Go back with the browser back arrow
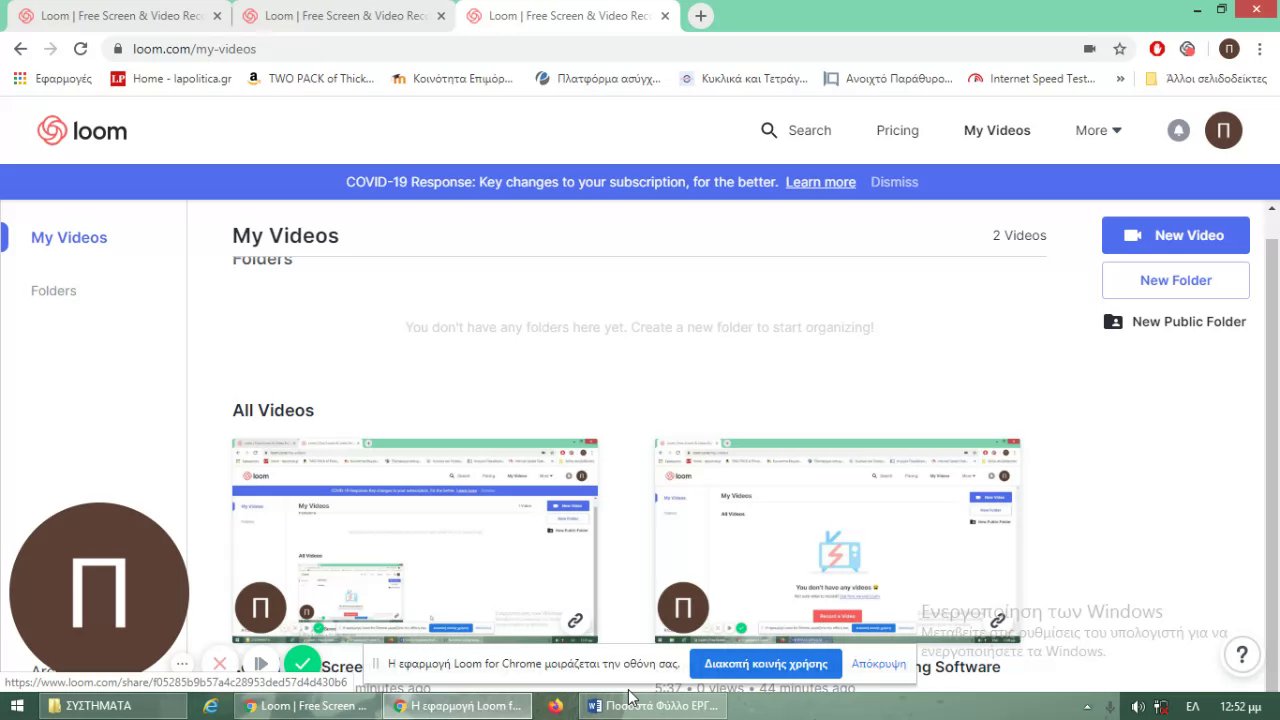The width and height of the screenshot is (1280, 720). click(x=20, y=48)
